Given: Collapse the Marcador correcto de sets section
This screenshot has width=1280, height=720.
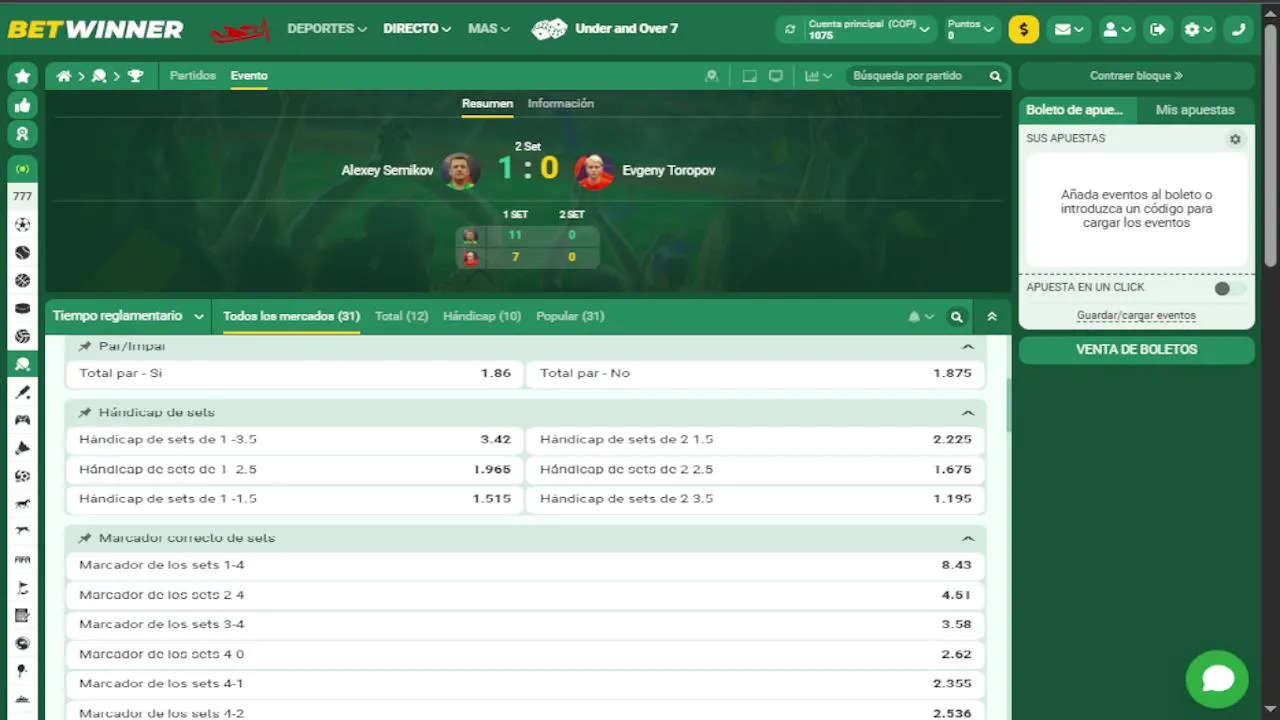Looking at the screenshot, I should (x=967, y=538).
